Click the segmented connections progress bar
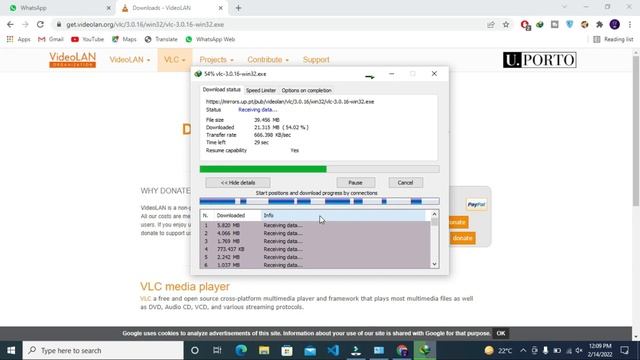Image resolution: width=640 pixels, height=360 pixels. pyautogui.click(x=319, y=201)
